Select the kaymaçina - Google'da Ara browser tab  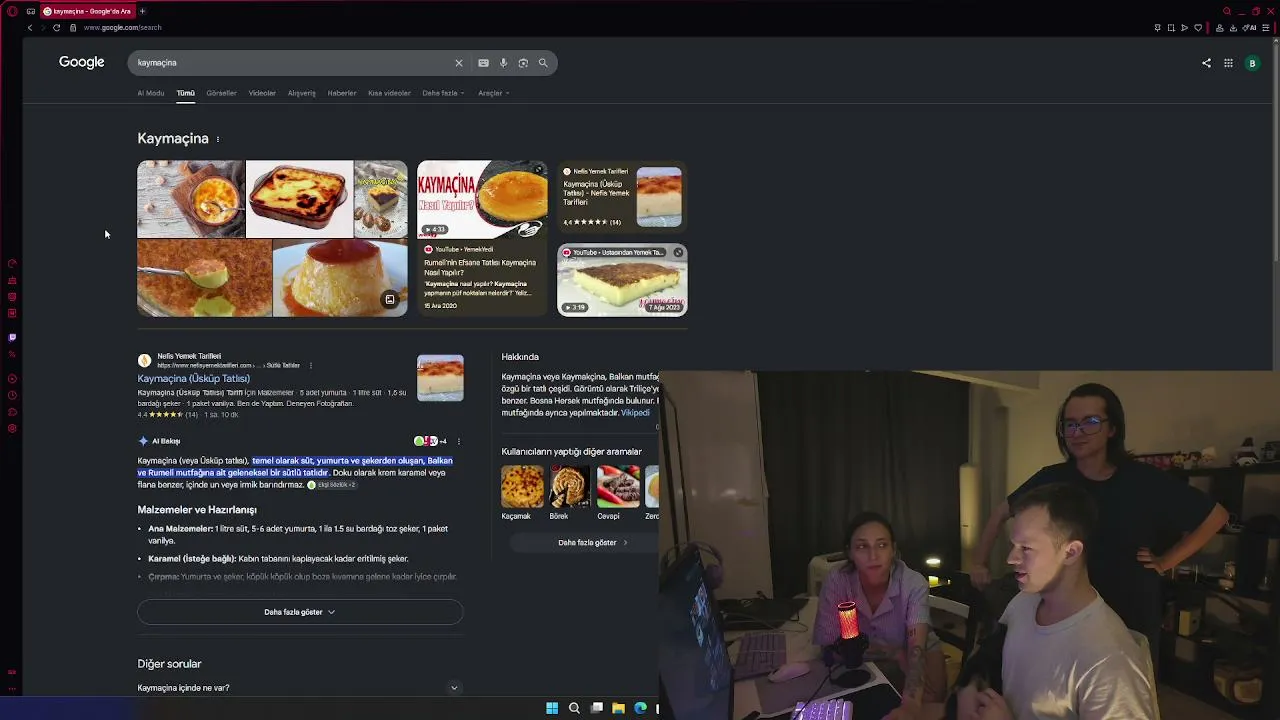(x=87, y=11)
